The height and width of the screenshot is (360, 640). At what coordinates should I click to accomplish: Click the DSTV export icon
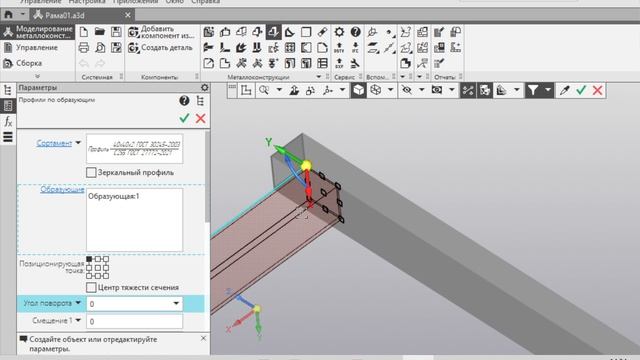[339, 48]
